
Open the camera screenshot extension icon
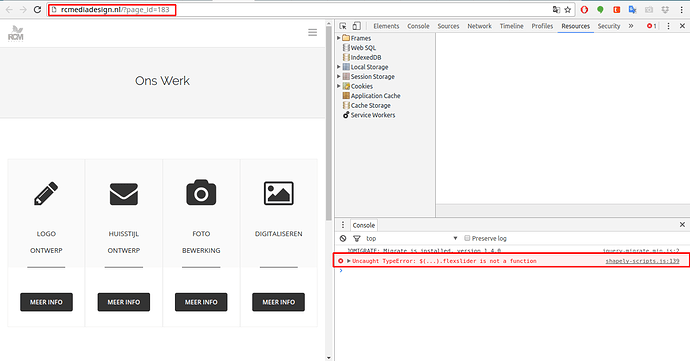point(649,9)
